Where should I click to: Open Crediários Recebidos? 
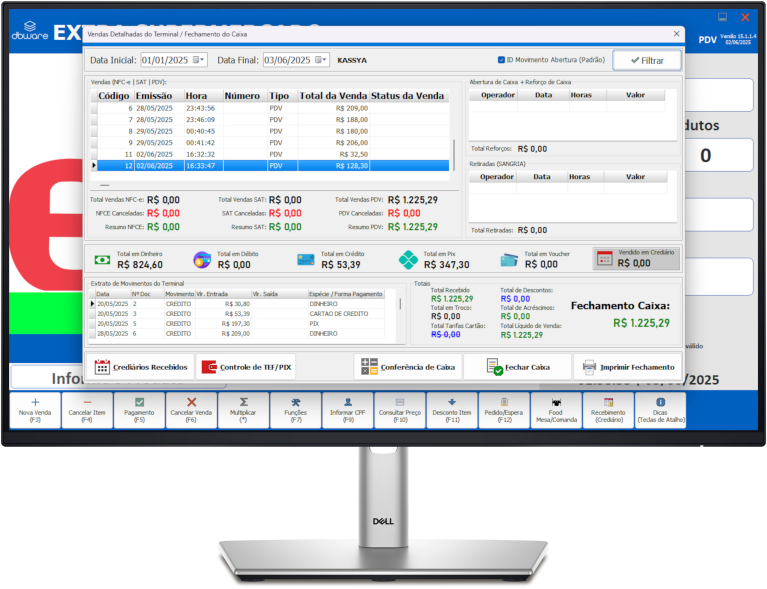[x=141, y=367]
